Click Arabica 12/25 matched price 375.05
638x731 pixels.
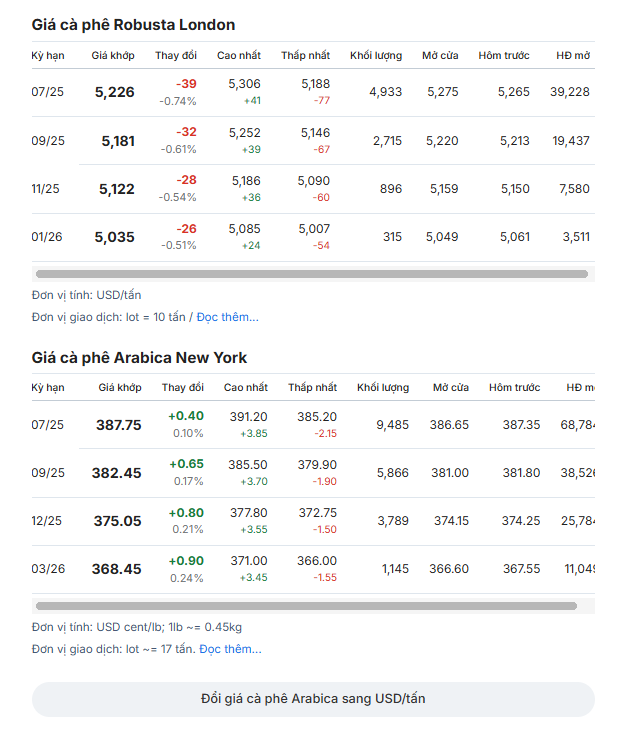coord(117,521)
